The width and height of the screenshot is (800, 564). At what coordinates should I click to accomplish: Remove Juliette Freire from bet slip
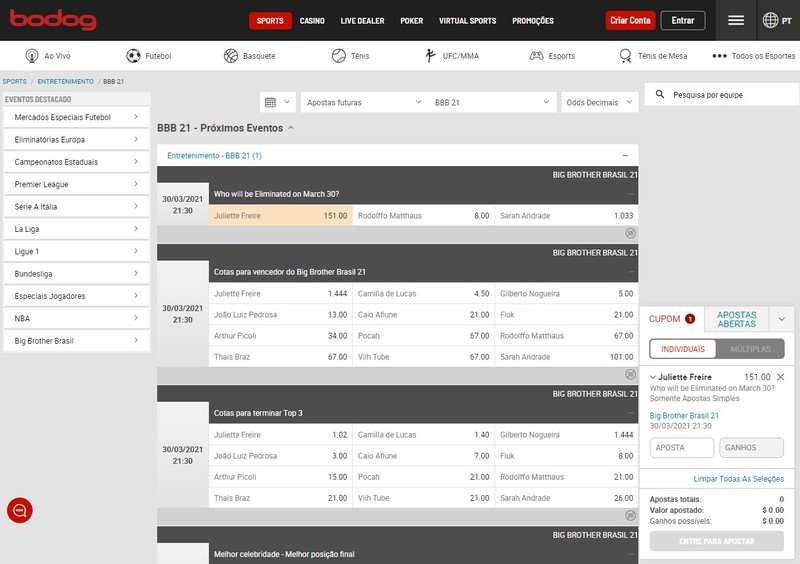781,377
